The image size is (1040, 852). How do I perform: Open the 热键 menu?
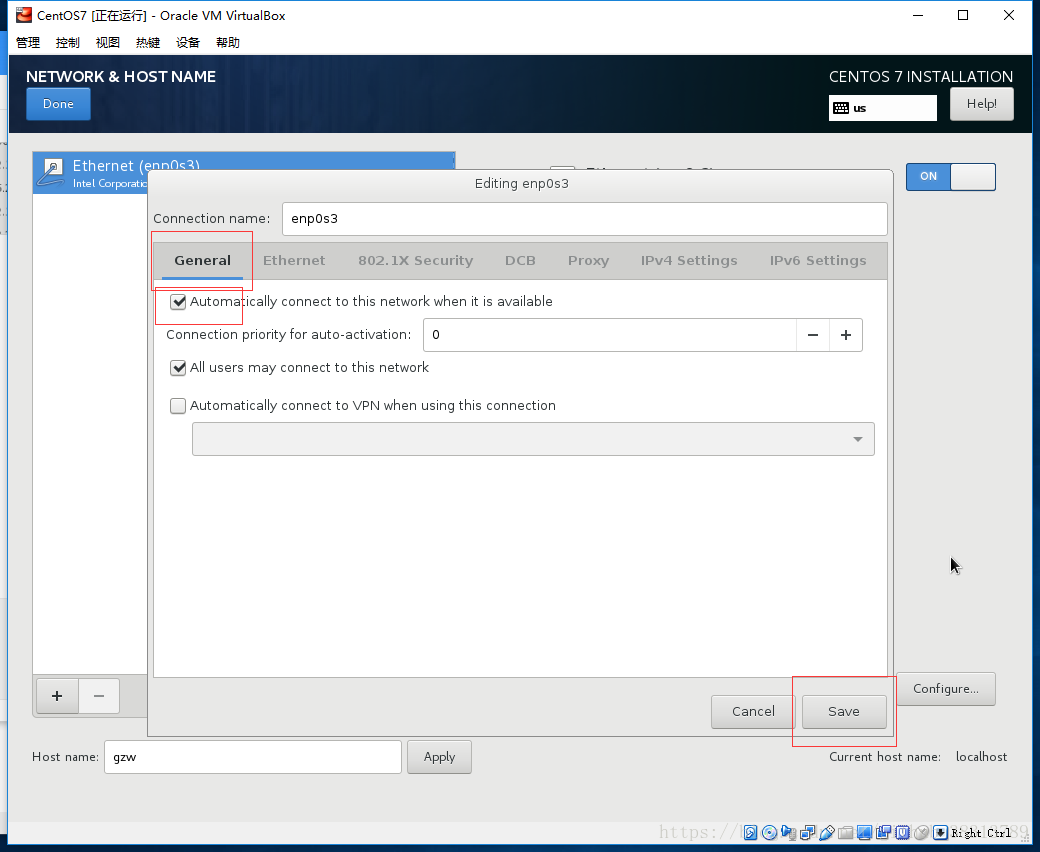coord(148,42)
